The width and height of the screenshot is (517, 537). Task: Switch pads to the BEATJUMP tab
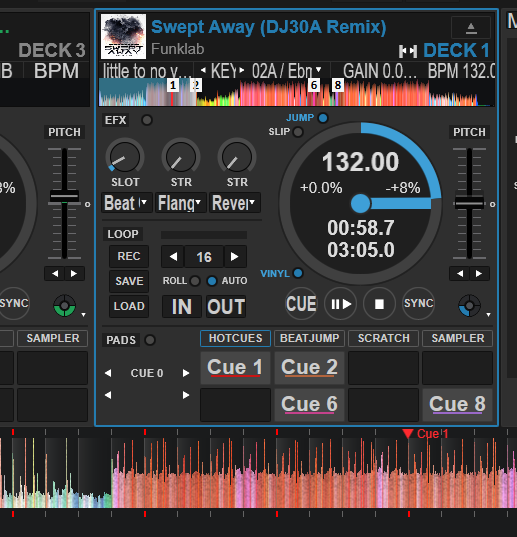pos(310,338)
